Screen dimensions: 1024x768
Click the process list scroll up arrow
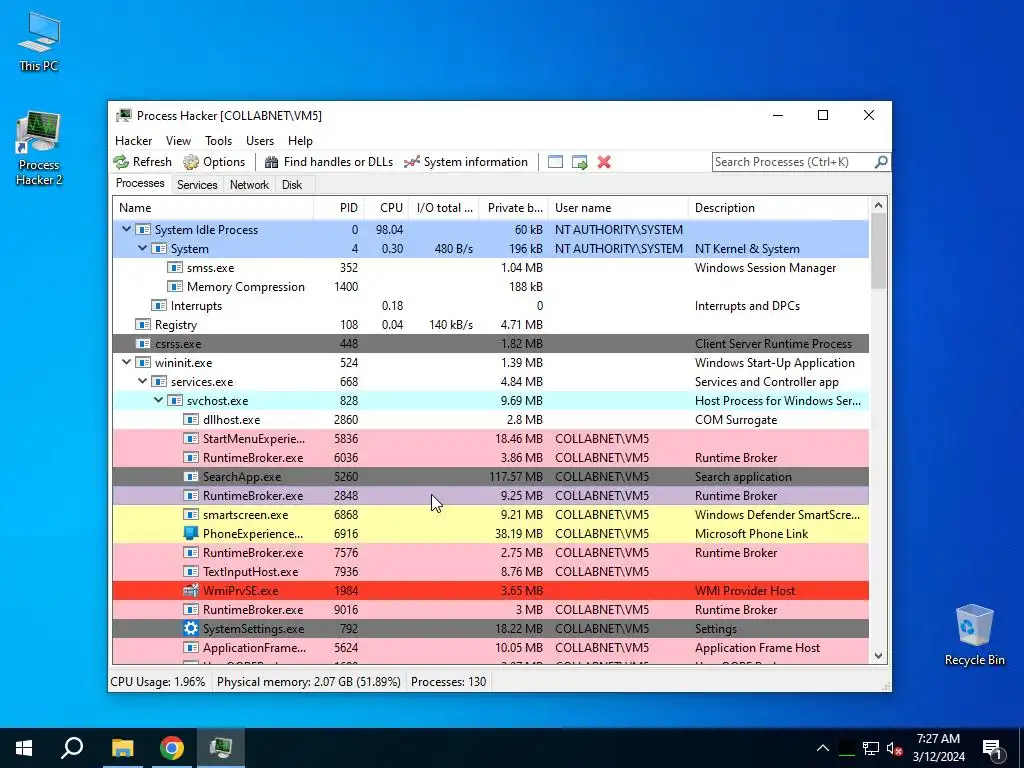tap(878, 205)
